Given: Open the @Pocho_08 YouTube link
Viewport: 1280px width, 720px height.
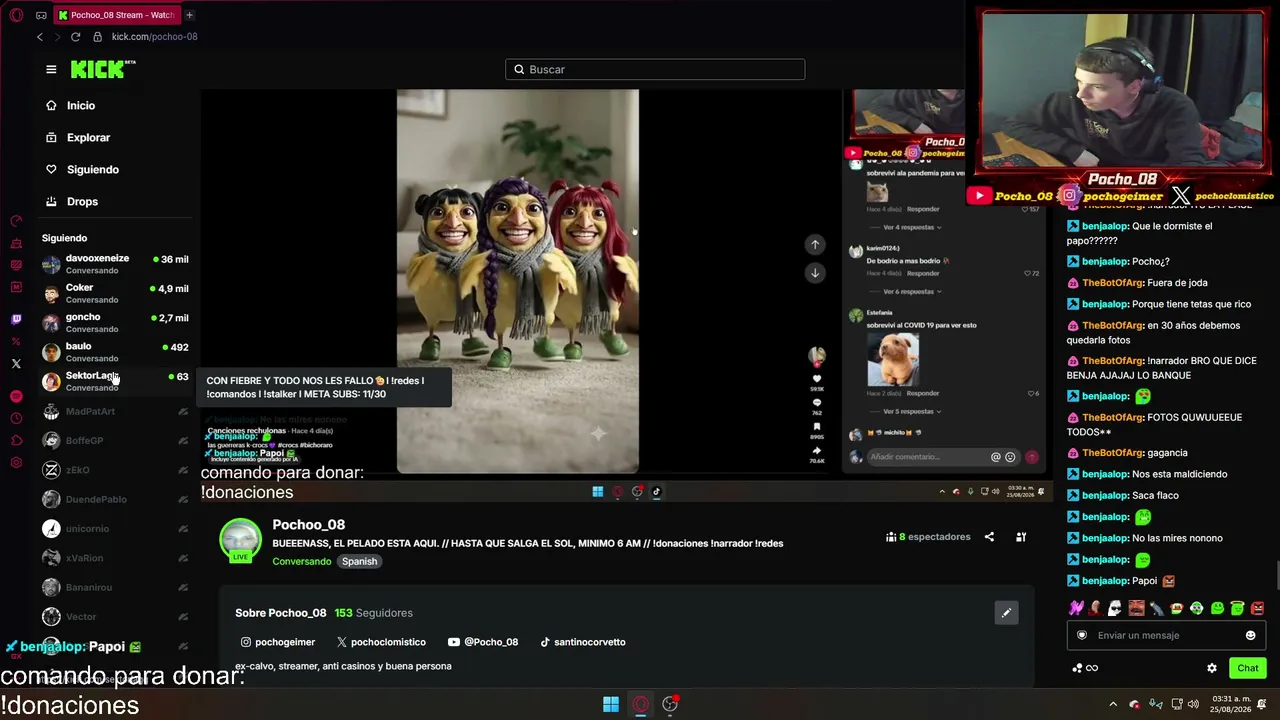Looking at the screenshot, I should click(x=483, y=642).
